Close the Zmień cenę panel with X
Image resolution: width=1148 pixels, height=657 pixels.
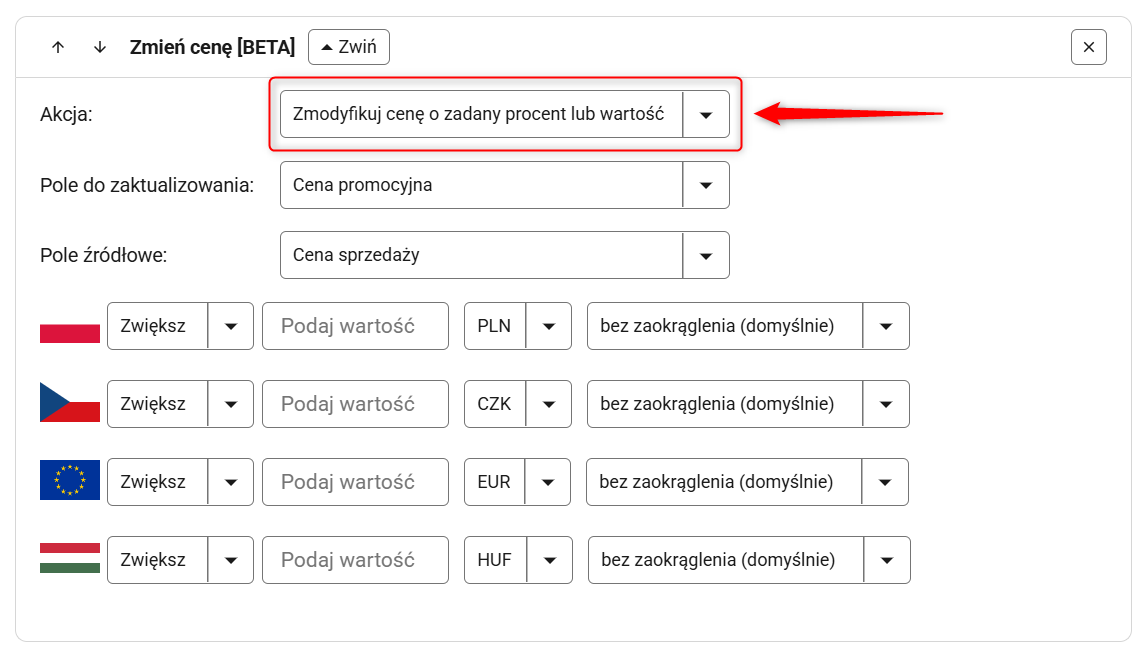point(1088,47)
